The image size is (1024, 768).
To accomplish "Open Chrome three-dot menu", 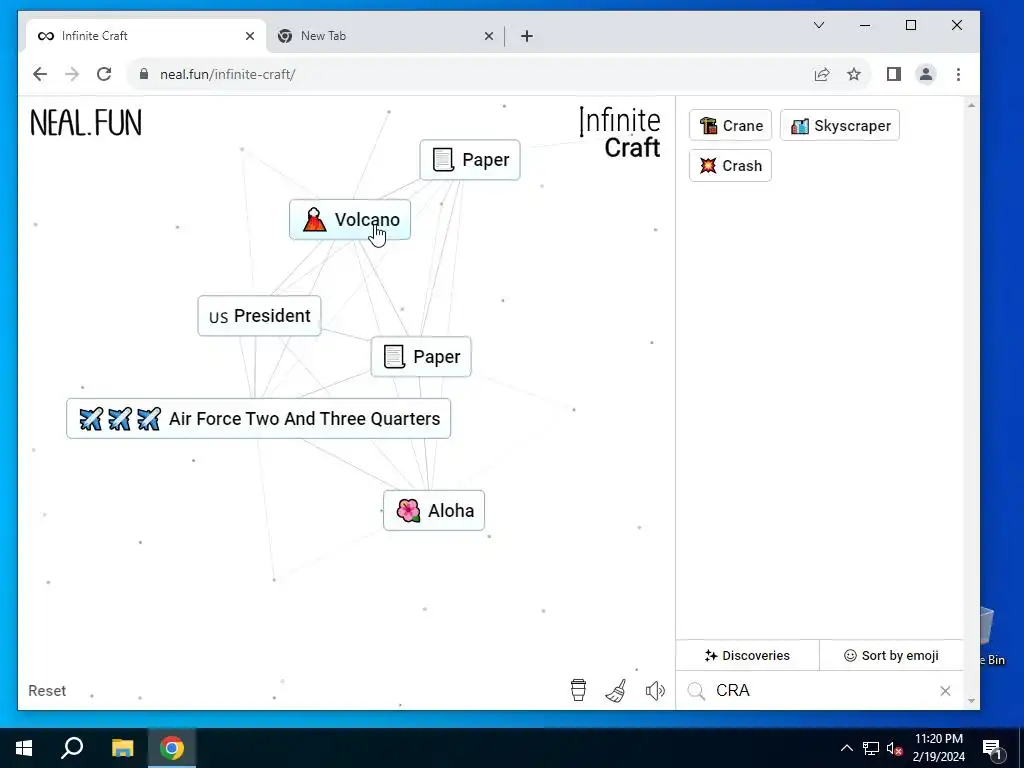I will (958, 74).
